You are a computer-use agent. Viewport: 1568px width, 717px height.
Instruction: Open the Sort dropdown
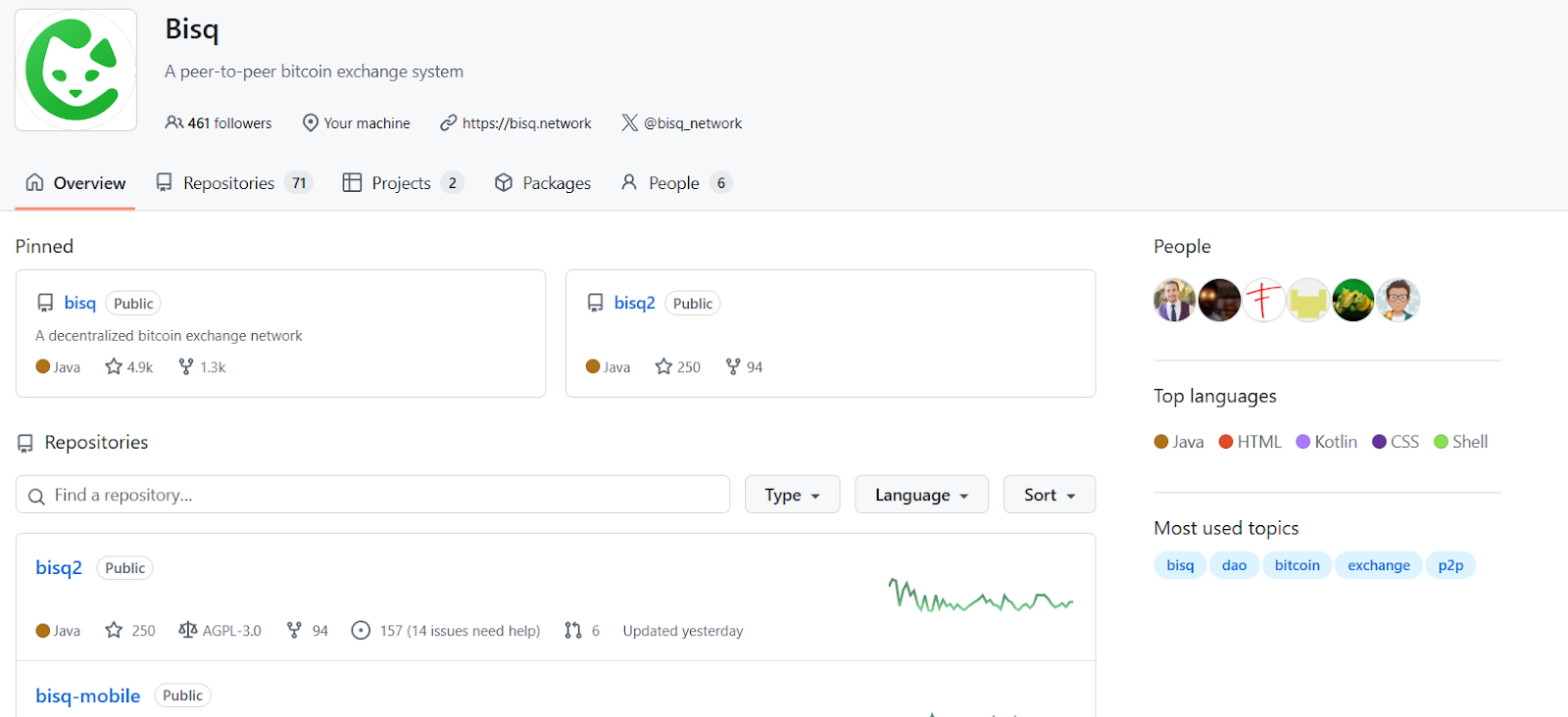click(x=1050, y=495)
